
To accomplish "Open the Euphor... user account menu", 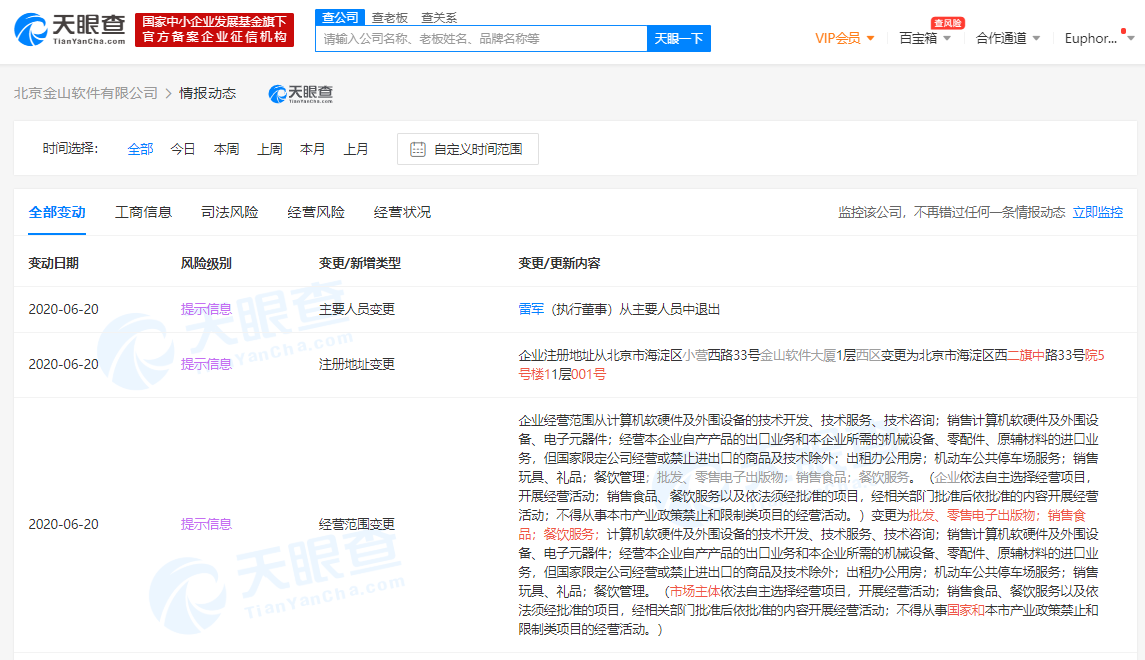I will coord(1097,38).
